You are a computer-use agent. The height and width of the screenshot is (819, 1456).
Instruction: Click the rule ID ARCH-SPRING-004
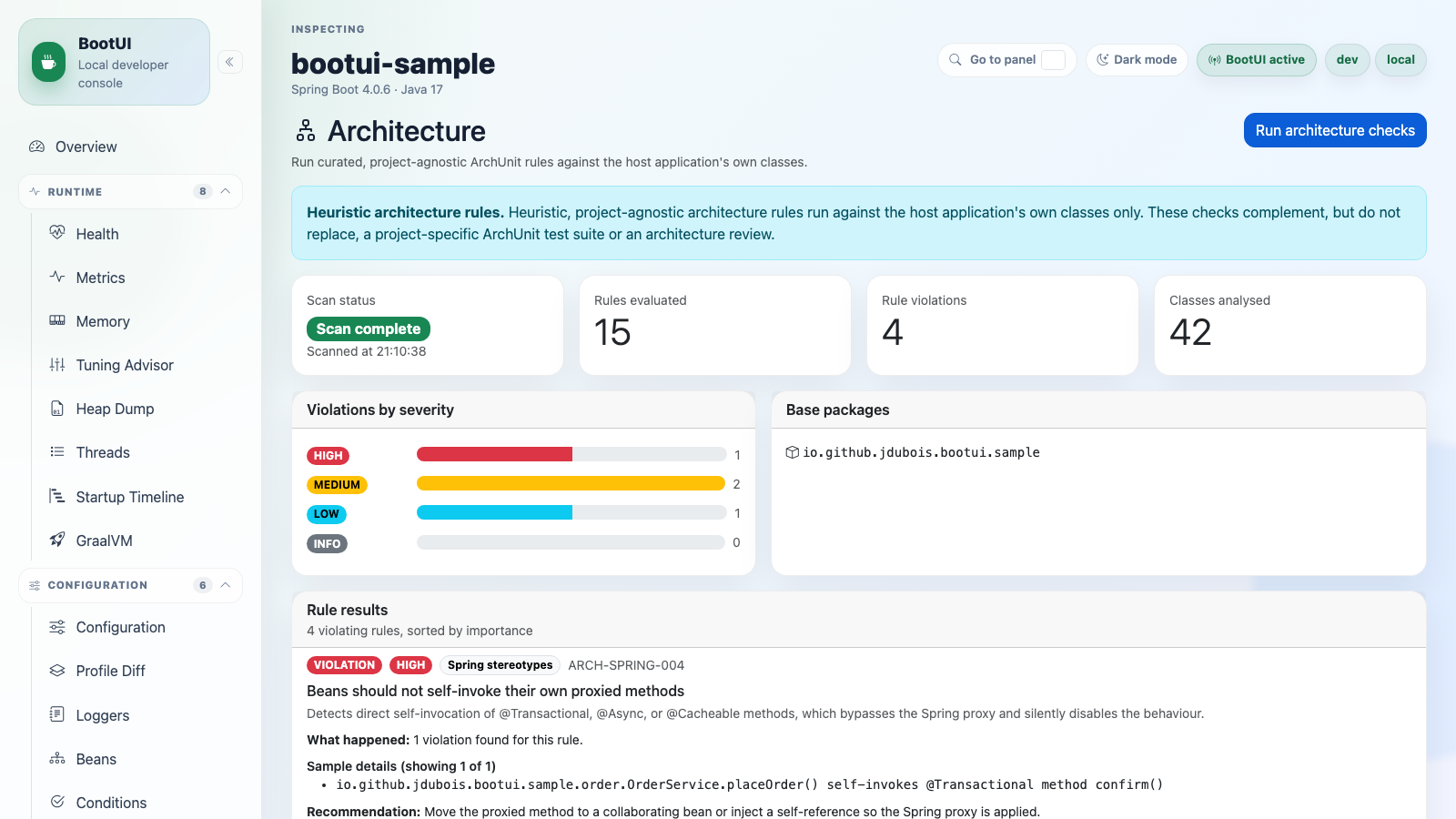pyautogui.click(x=626, y=665)
